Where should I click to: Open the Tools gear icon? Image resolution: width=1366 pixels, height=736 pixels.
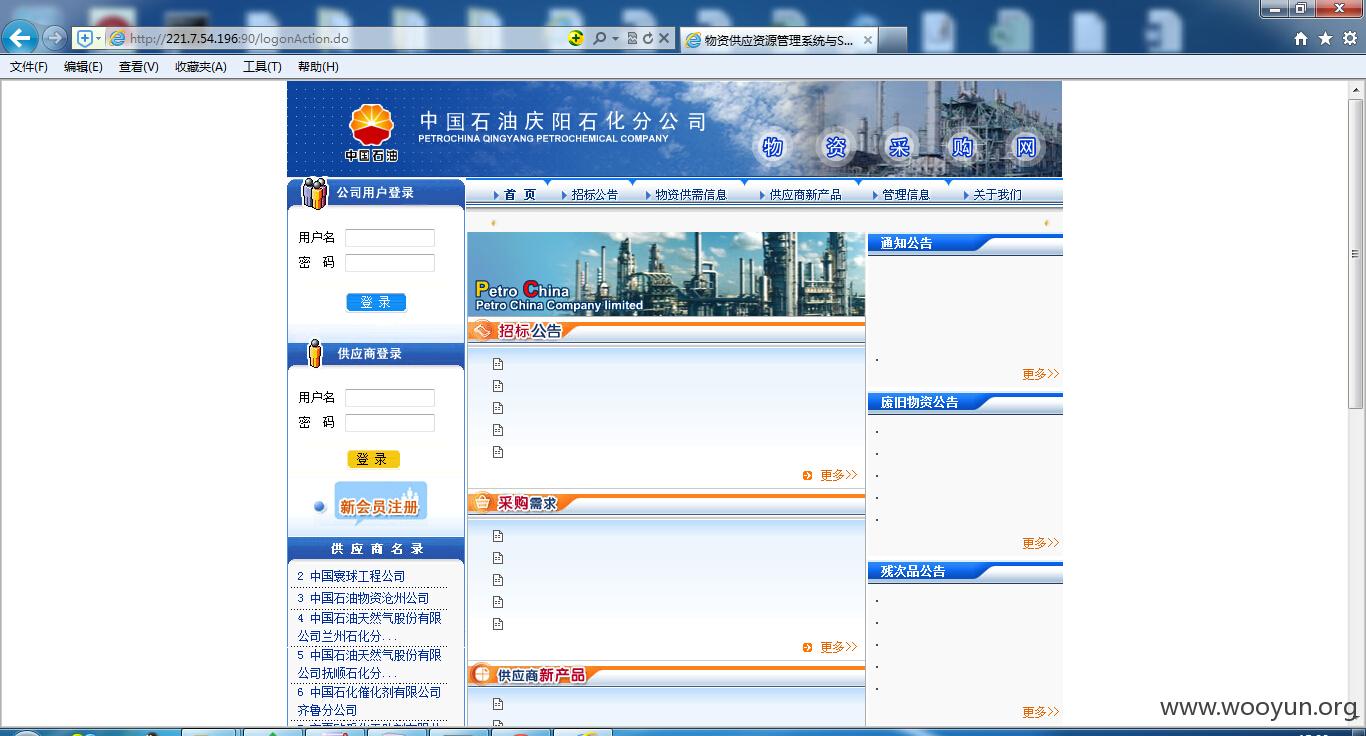tap(1349, 39)
